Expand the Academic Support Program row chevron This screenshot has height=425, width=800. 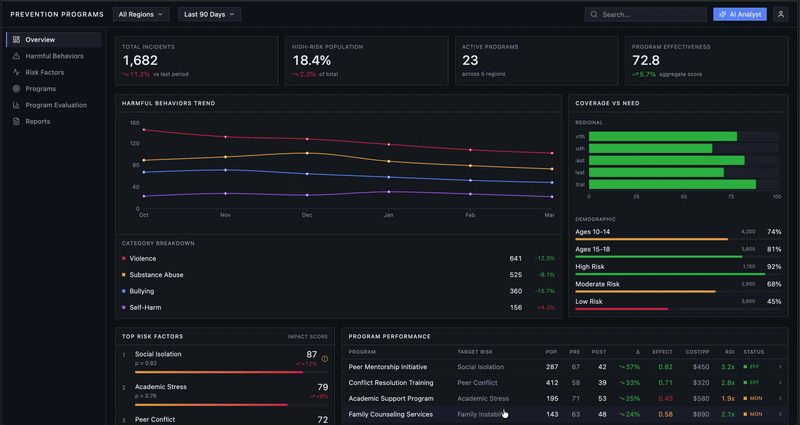pos(780,398)
